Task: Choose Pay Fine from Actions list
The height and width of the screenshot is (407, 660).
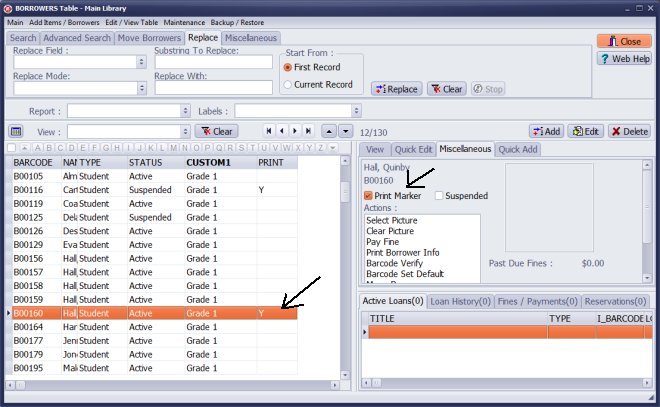Action: (384, 241)
